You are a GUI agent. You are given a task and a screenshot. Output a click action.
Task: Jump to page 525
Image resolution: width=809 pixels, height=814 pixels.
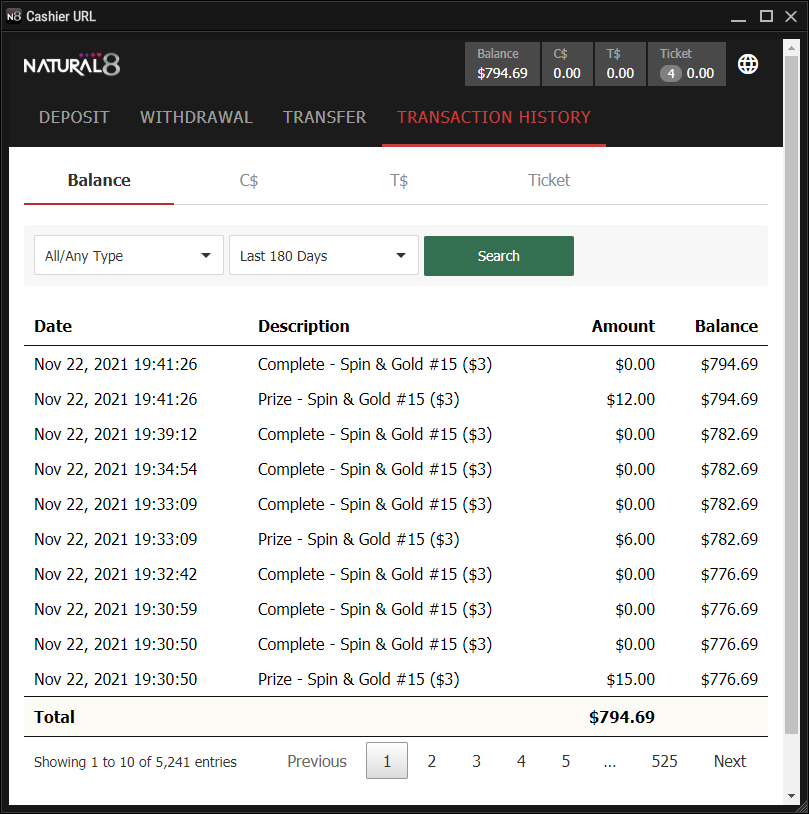[664, 761]
